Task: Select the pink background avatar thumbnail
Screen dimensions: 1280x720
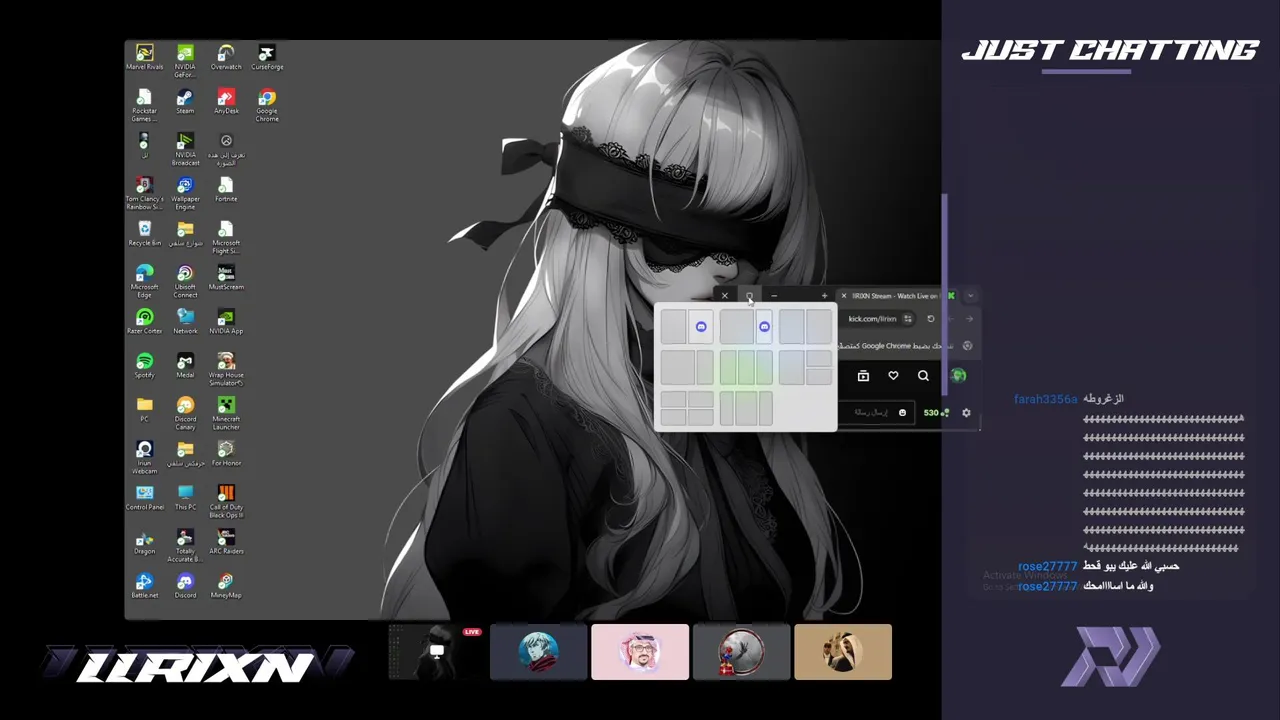Action: (640, 652)
